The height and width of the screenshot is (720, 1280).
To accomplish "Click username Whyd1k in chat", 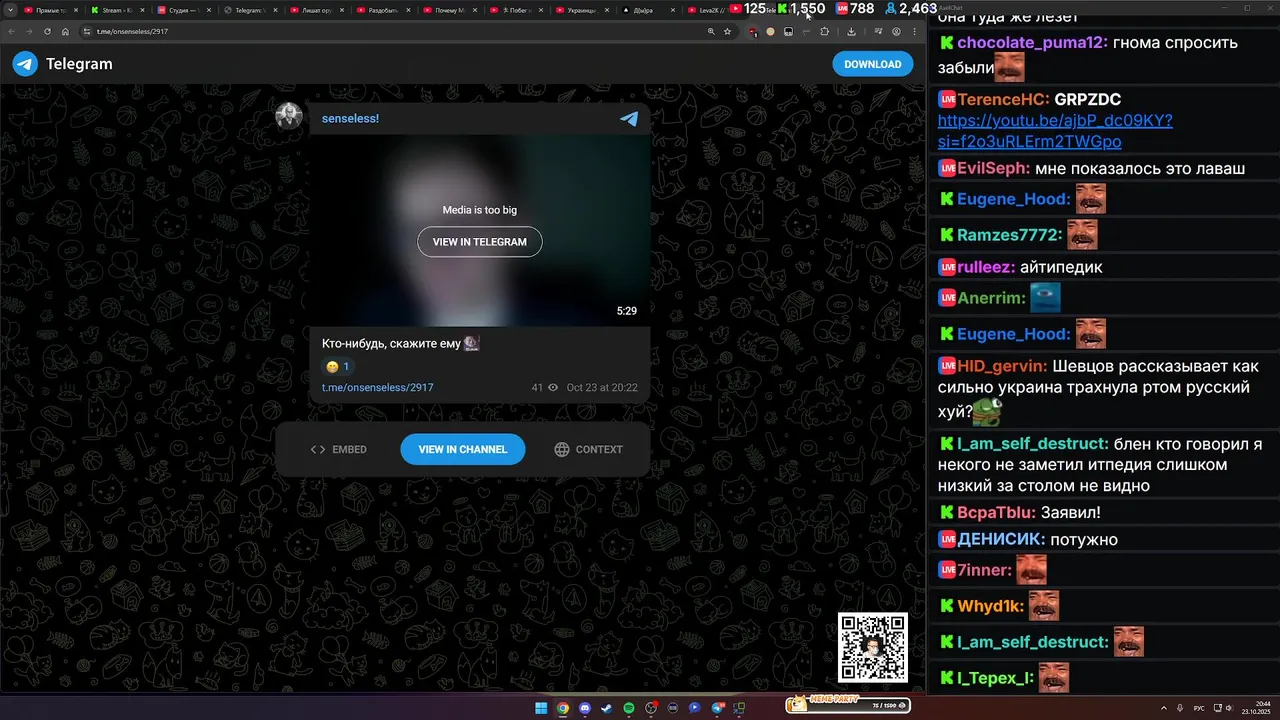I will coord(991,606).
